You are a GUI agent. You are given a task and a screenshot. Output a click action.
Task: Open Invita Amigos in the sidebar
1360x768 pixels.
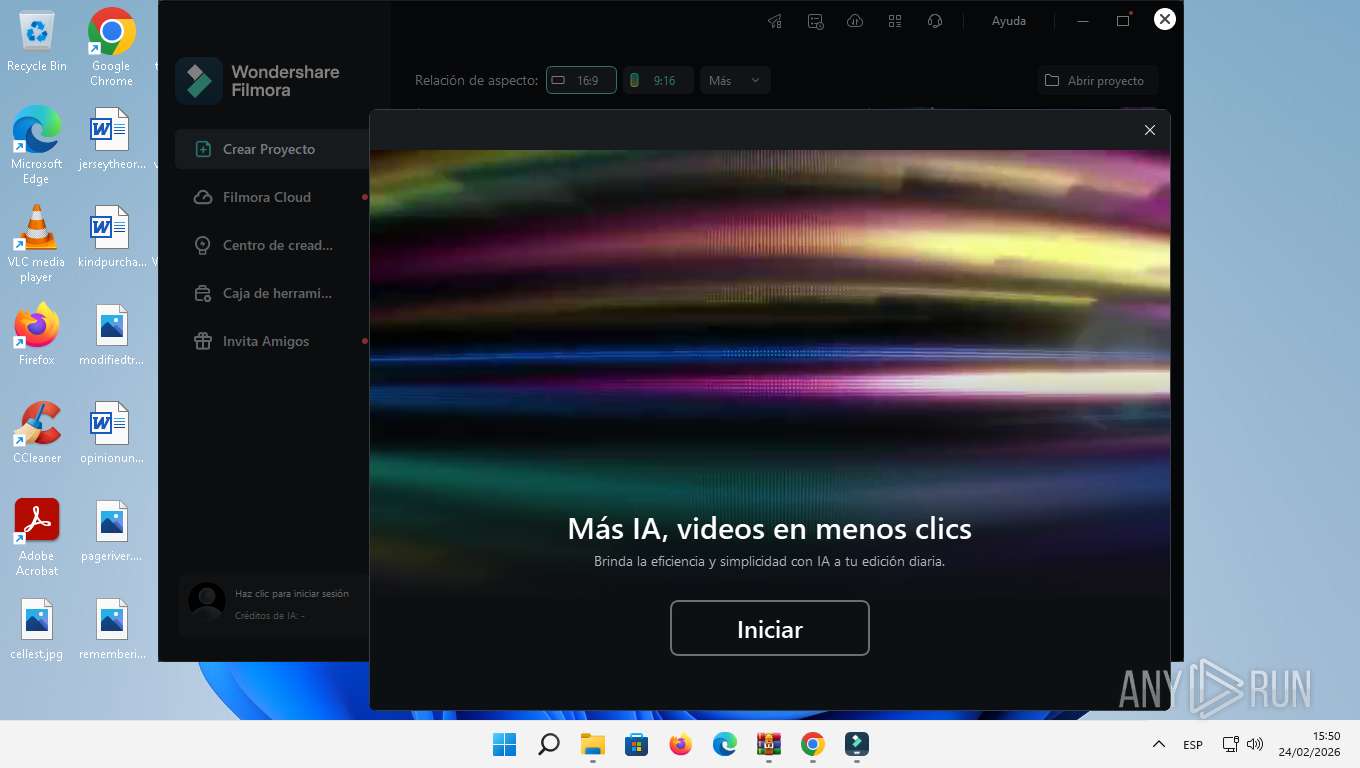(x=272, y=341)
